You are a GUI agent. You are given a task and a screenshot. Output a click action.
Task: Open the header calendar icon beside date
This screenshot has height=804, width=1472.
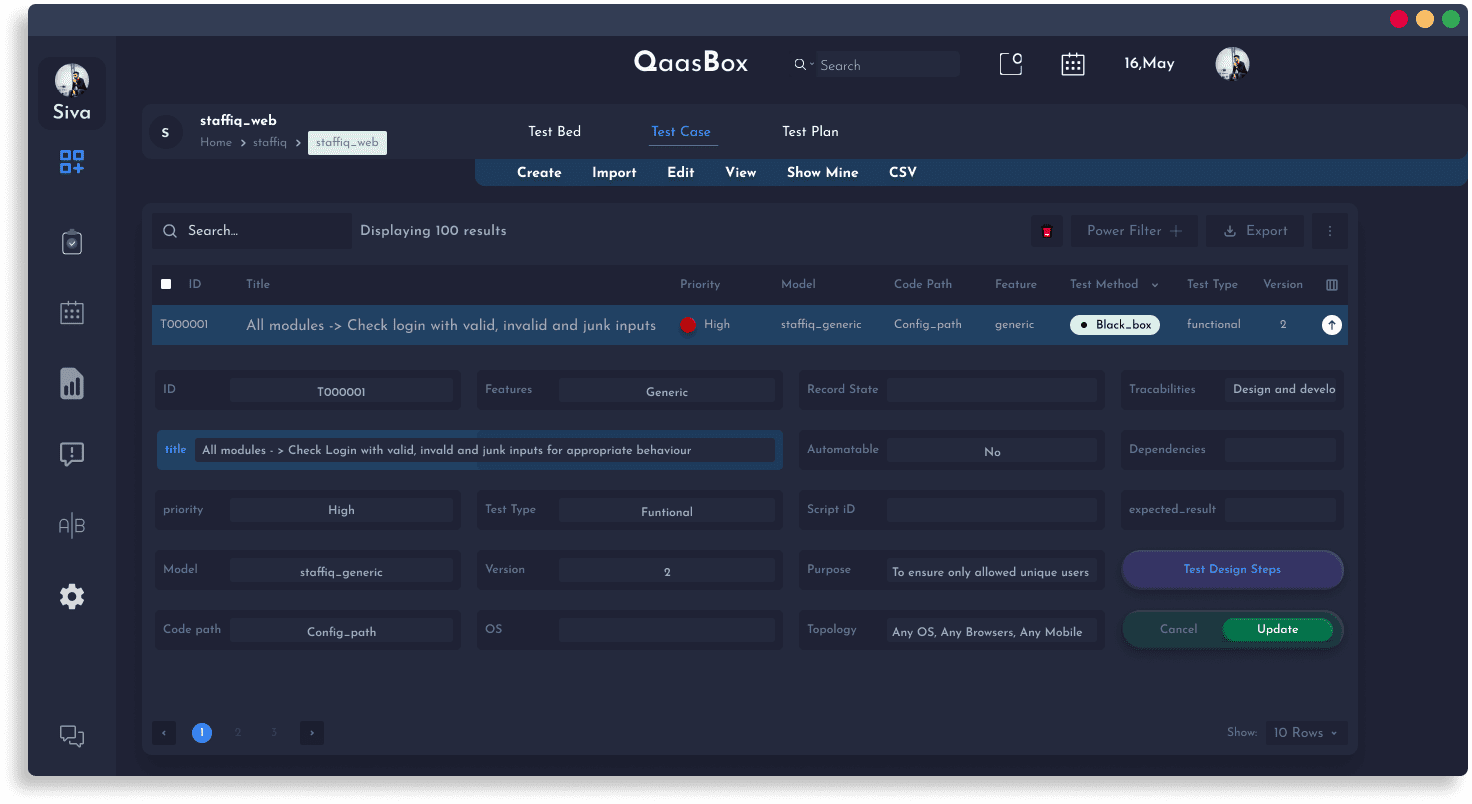[1073, 64]
